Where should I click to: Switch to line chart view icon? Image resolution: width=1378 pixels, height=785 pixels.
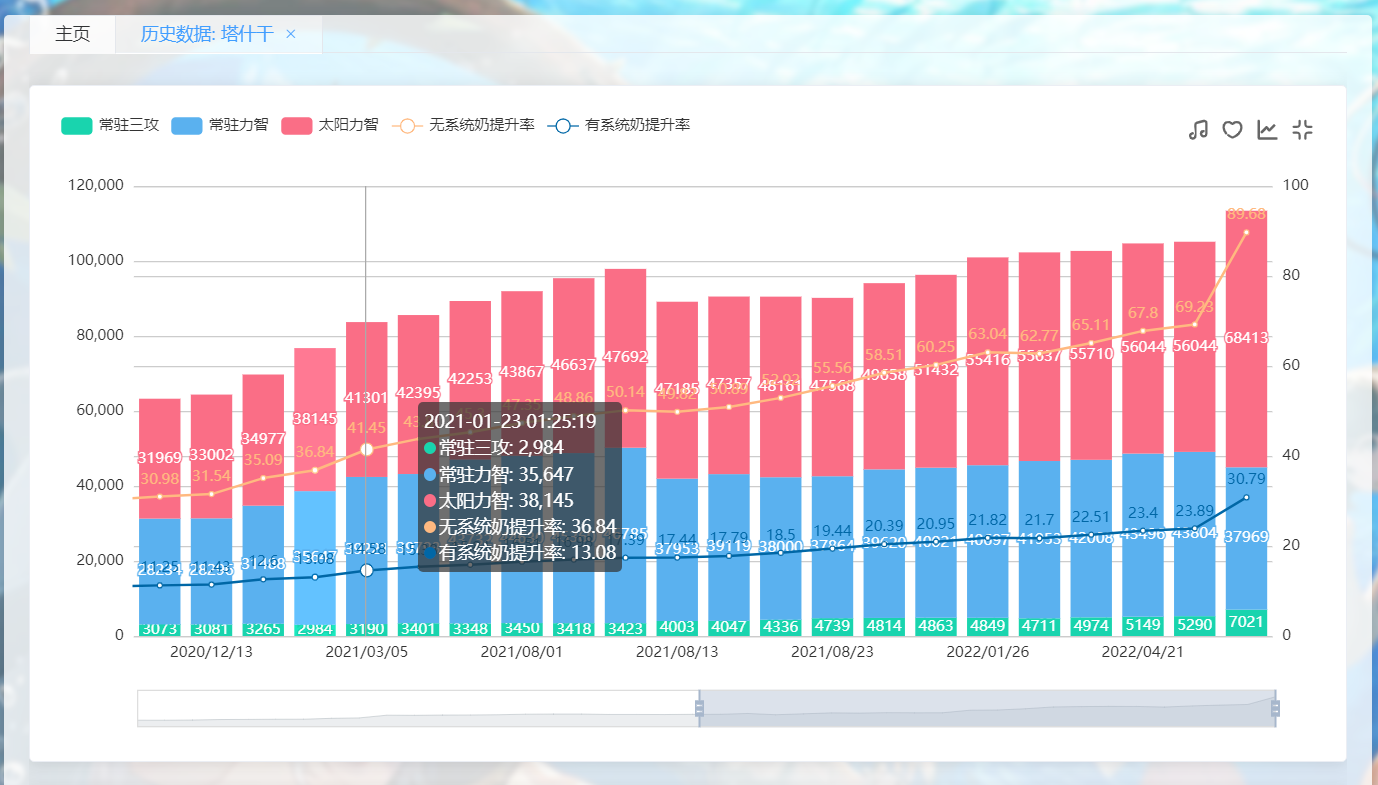click(x=1267, y=129)
